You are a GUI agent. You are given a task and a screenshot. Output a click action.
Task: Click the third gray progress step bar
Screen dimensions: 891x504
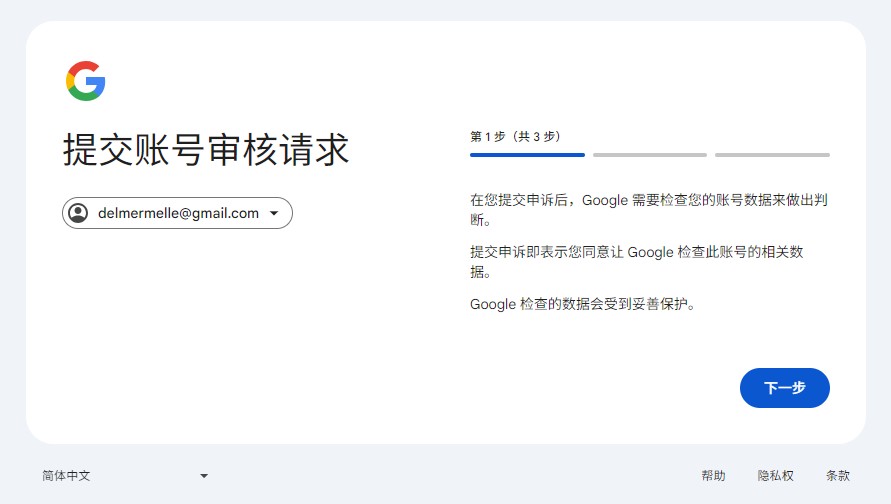coord(772,155)
